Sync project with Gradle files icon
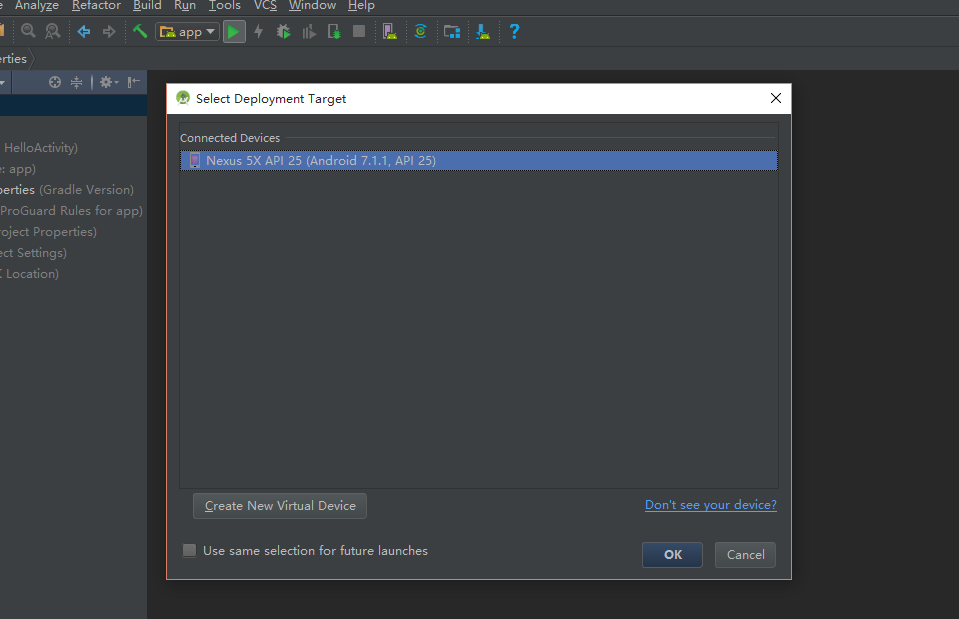The width and height of the screenshot is (959, 619). (420, 31)
